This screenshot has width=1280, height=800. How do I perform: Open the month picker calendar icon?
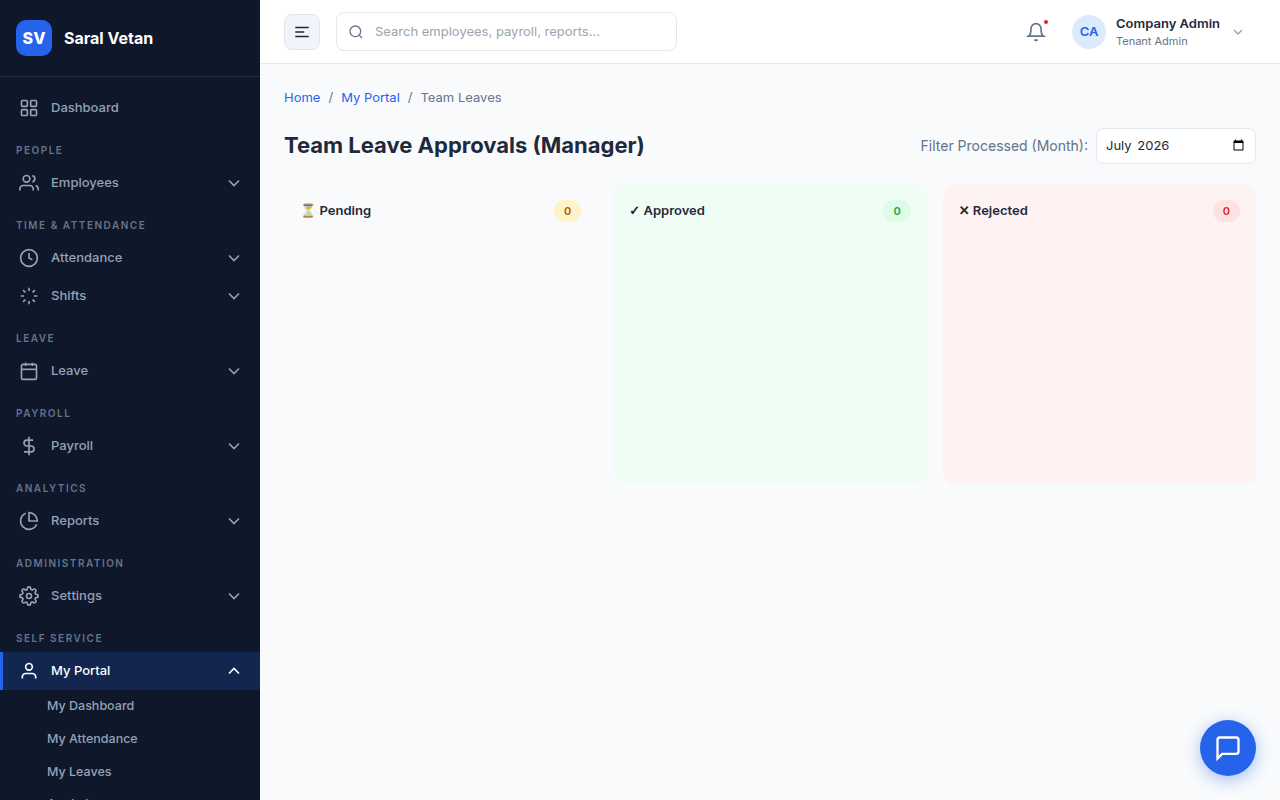1238,146
